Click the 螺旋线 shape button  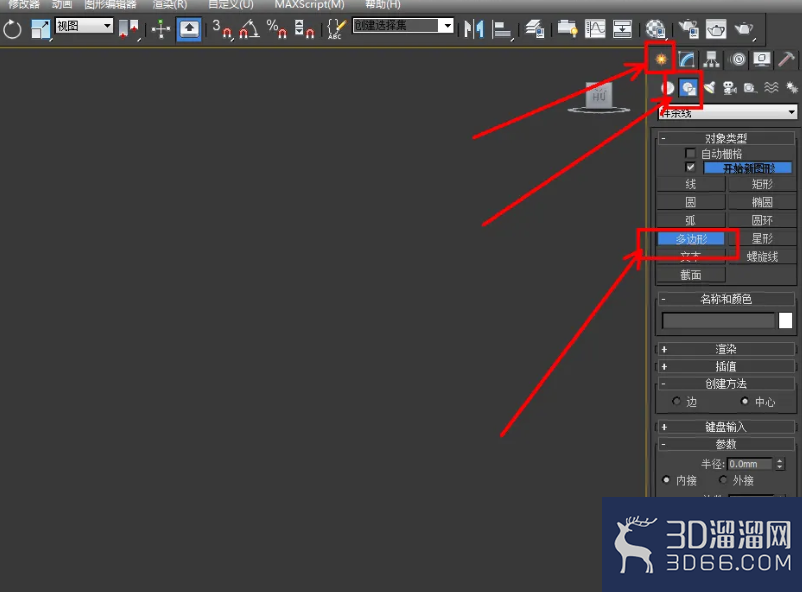pyautogui.click(x=762, y=257)
